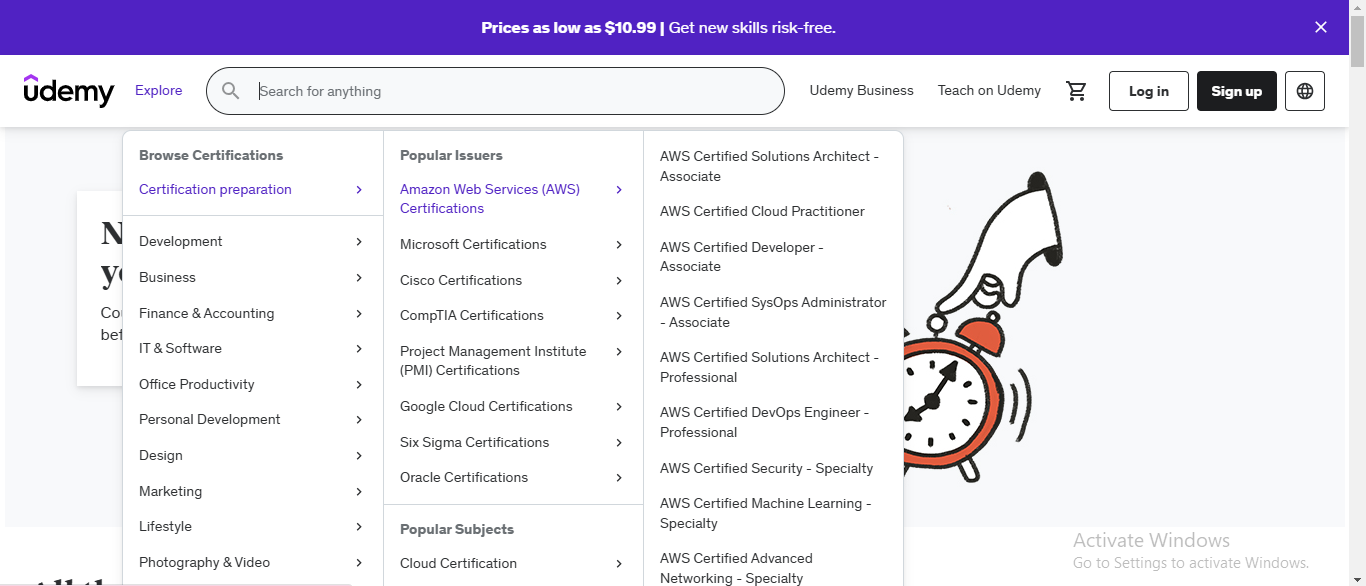Screen dimensions: 1366x586
Task: Click the Development category label
Action: [x=181, y=242]
